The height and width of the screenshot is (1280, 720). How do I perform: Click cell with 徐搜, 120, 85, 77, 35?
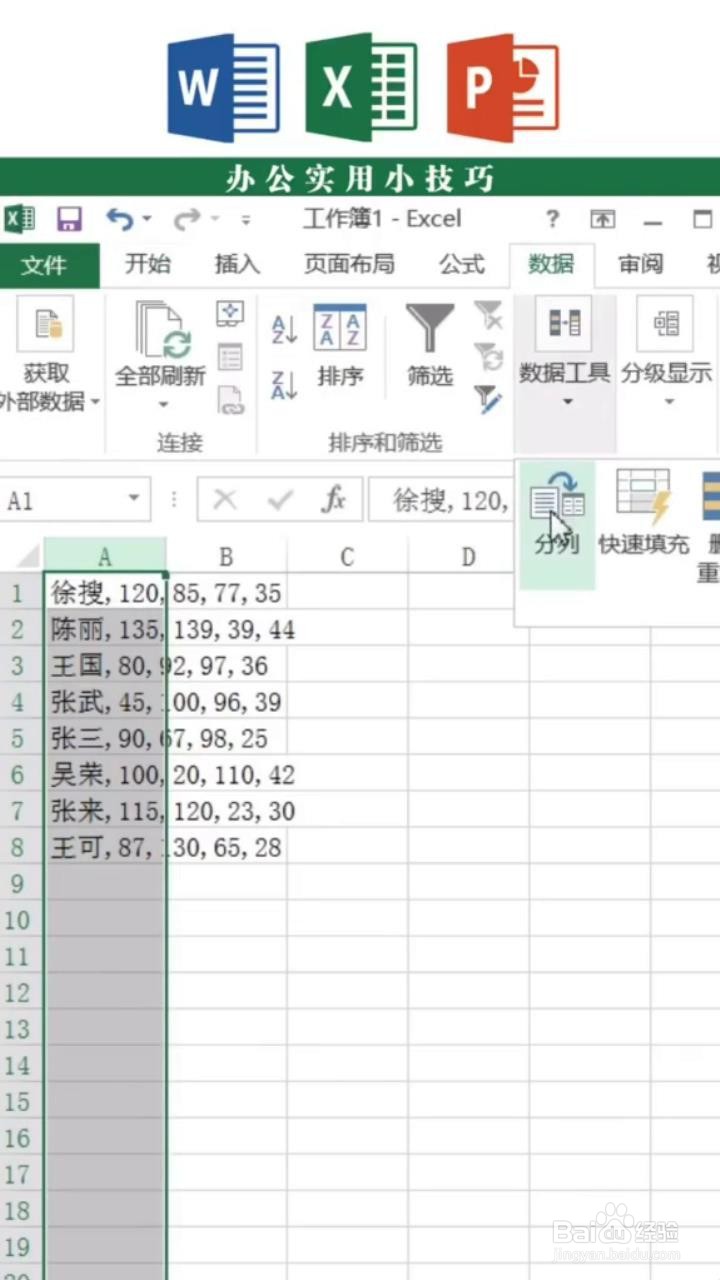[105, 593]
